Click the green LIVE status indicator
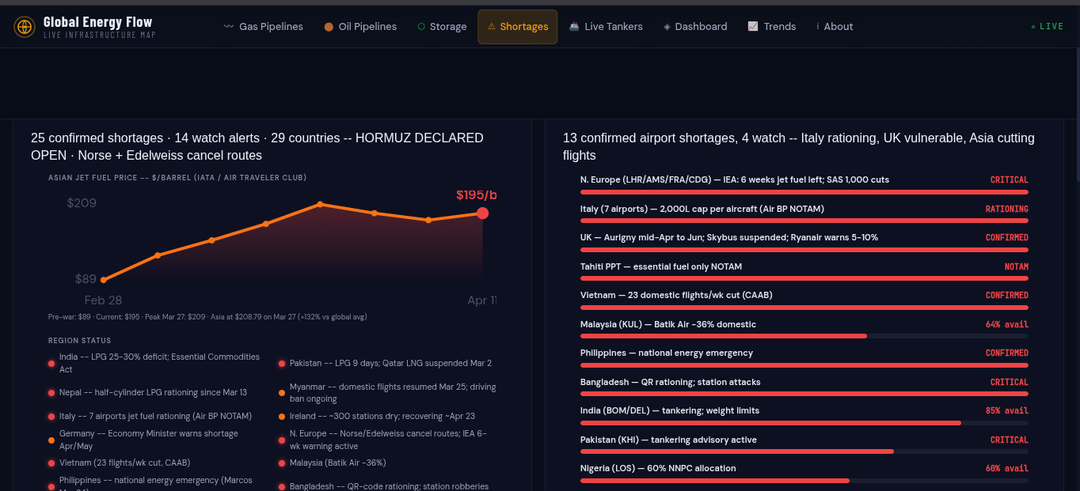The height and width of the screenshot is (491, 1080). pos(1047,27)
